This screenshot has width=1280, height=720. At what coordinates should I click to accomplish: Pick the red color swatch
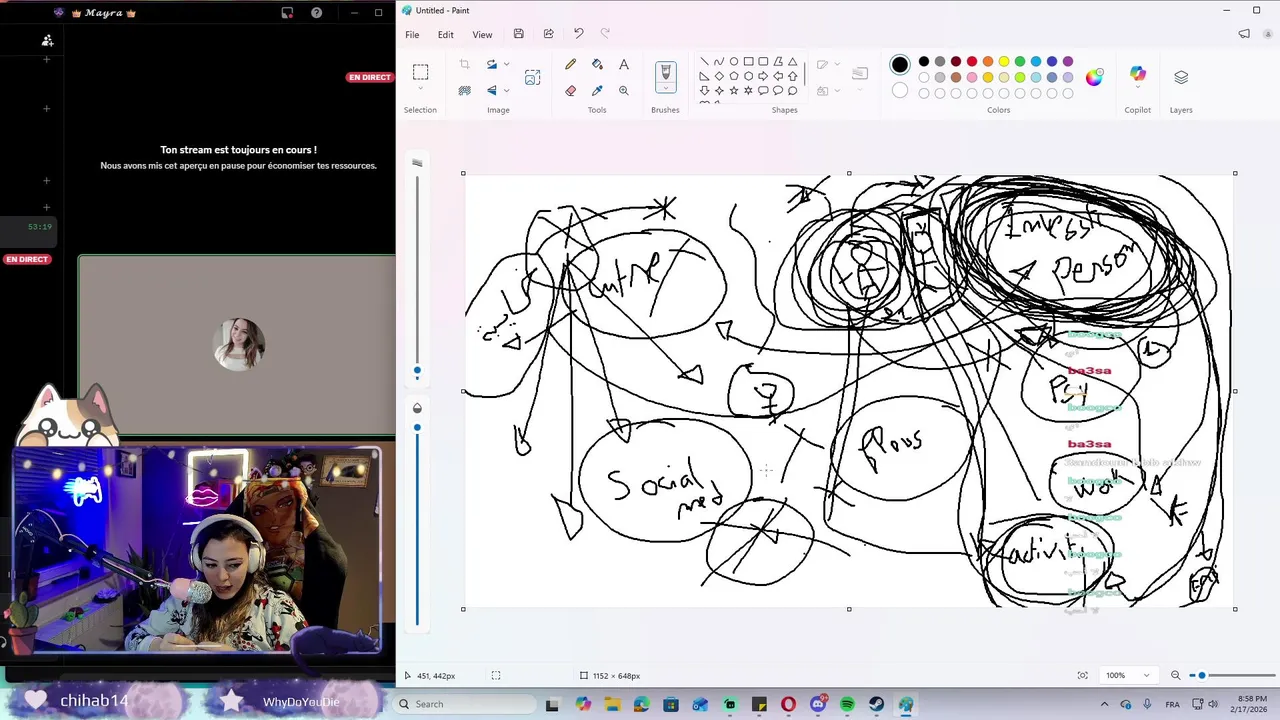tap(972, 62)
